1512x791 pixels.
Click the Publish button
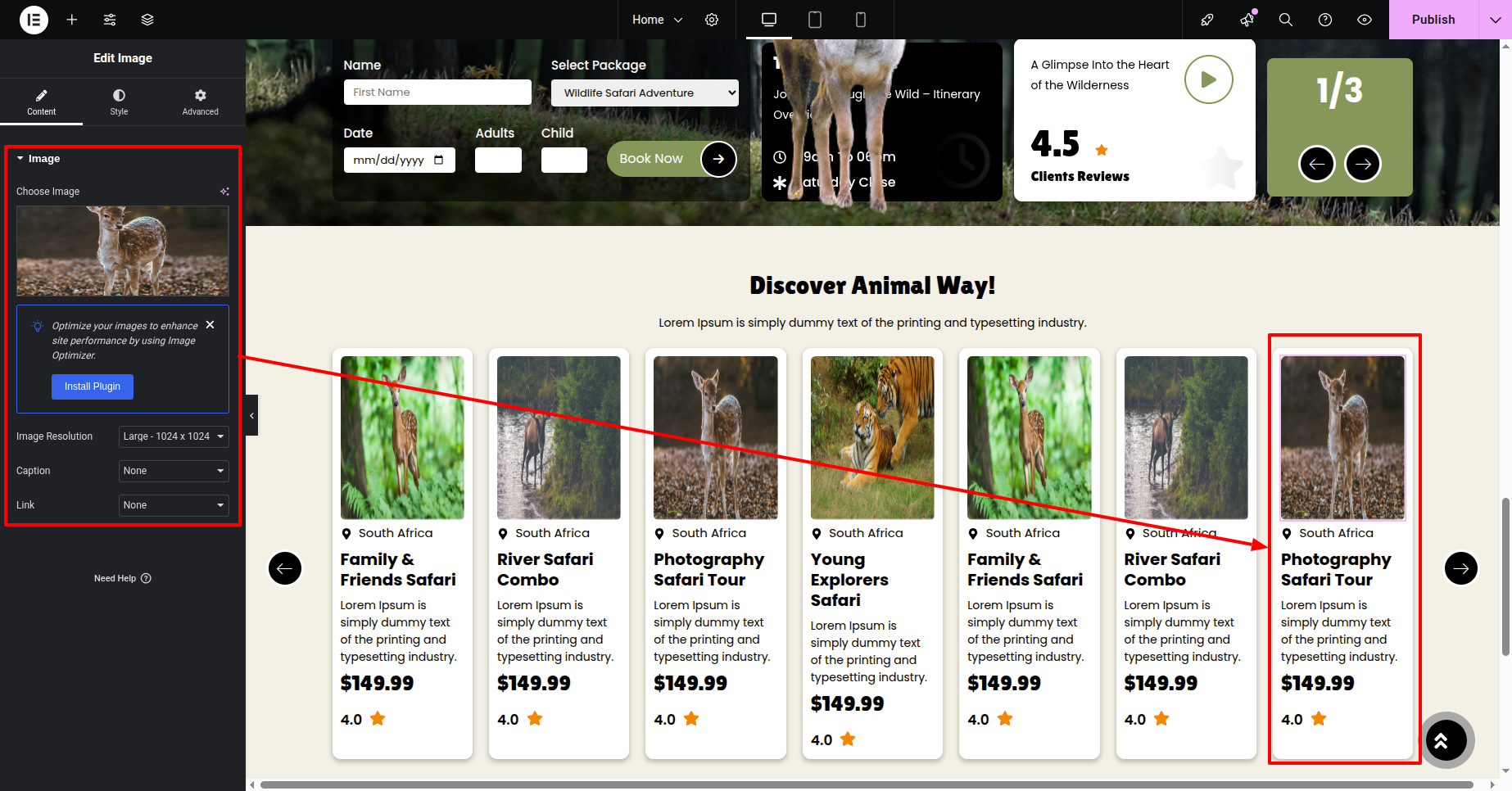[1433, 20]
